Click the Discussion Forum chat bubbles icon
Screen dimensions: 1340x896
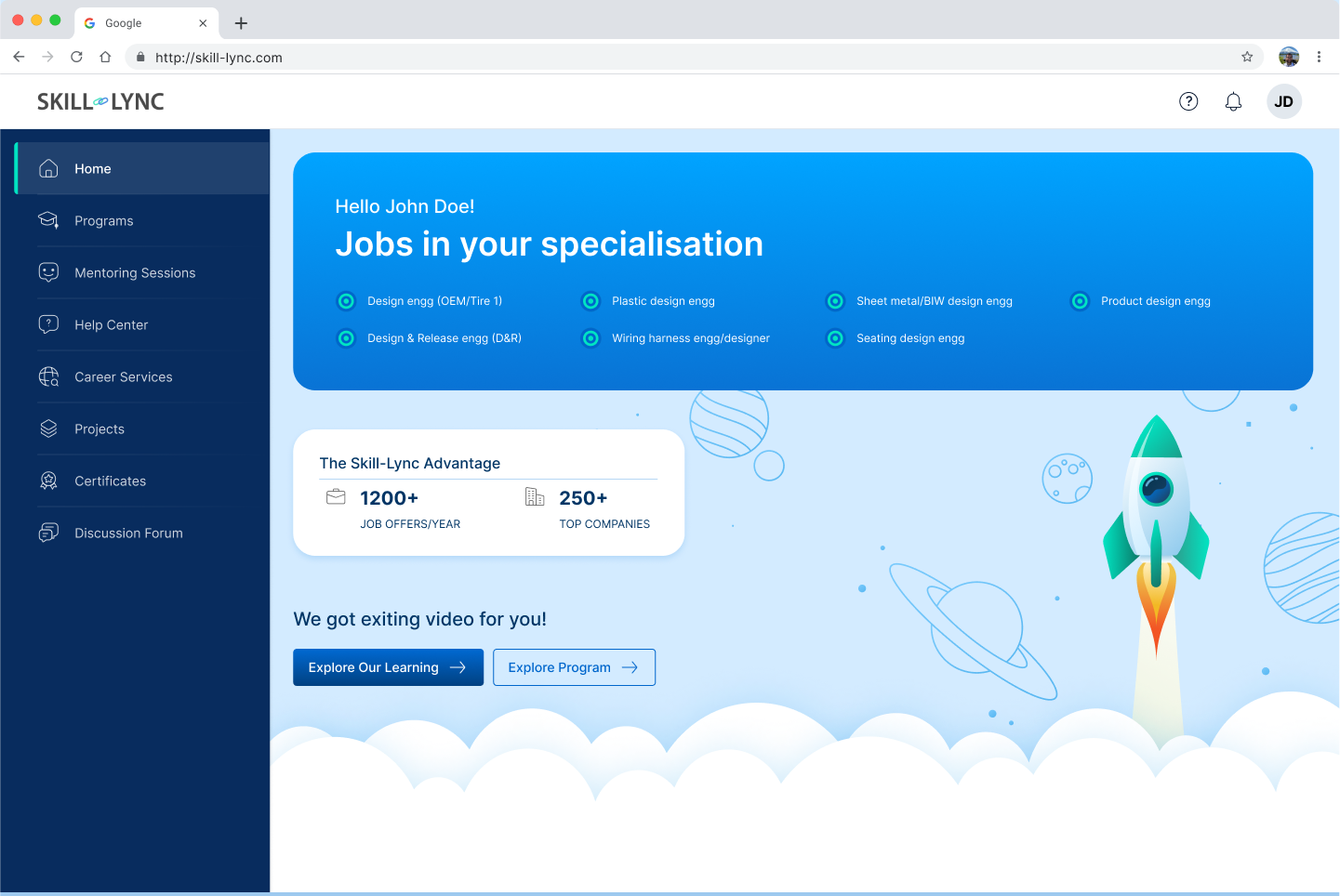tap(48, 533)
